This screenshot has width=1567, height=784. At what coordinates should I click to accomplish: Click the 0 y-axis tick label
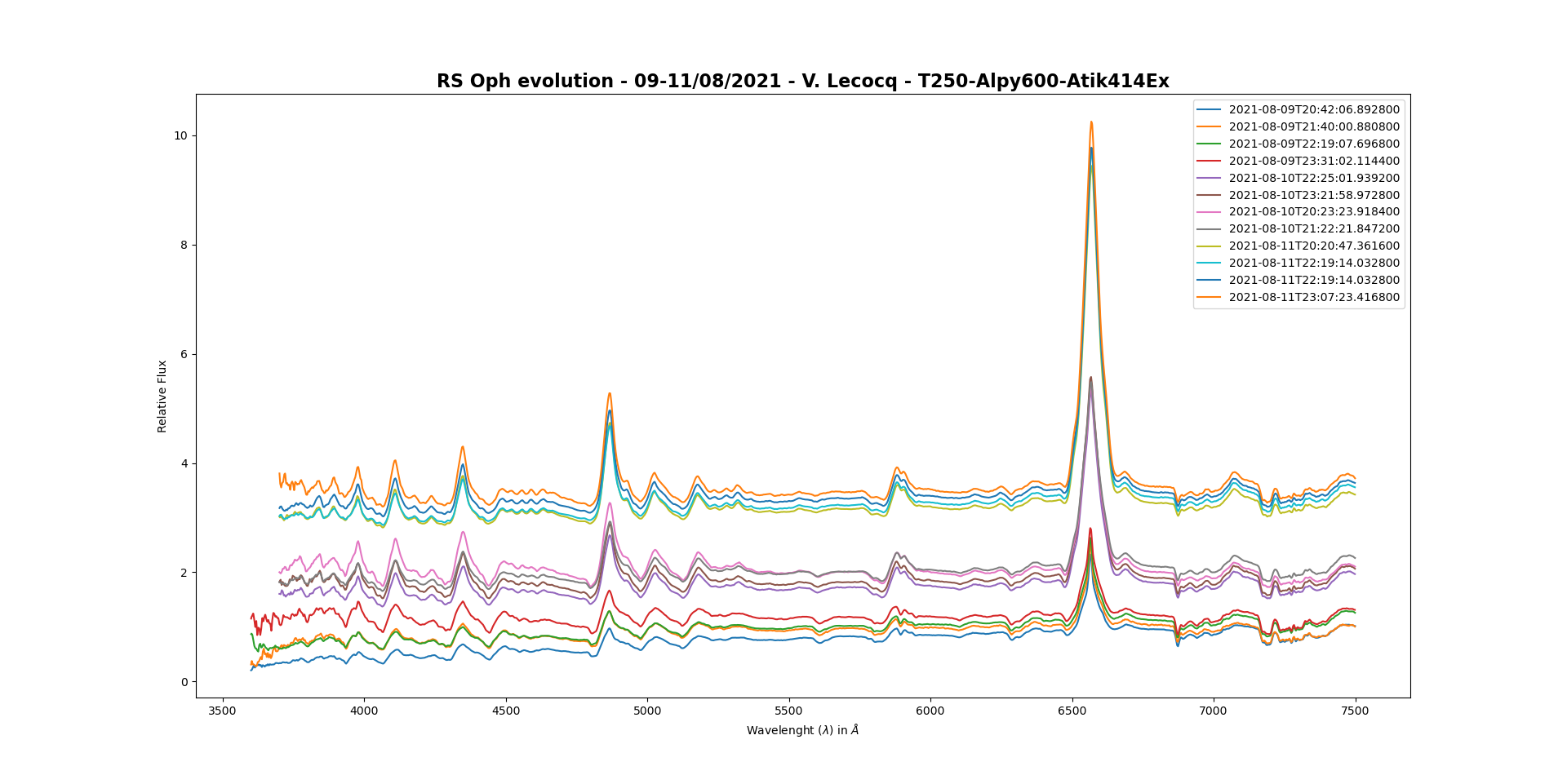(184, 682)
